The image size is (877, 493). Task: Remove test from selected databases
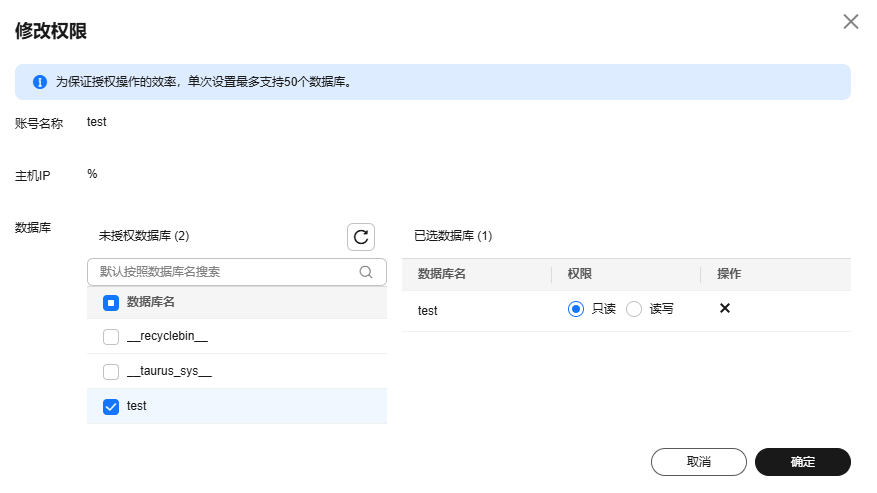coord(725,309)
